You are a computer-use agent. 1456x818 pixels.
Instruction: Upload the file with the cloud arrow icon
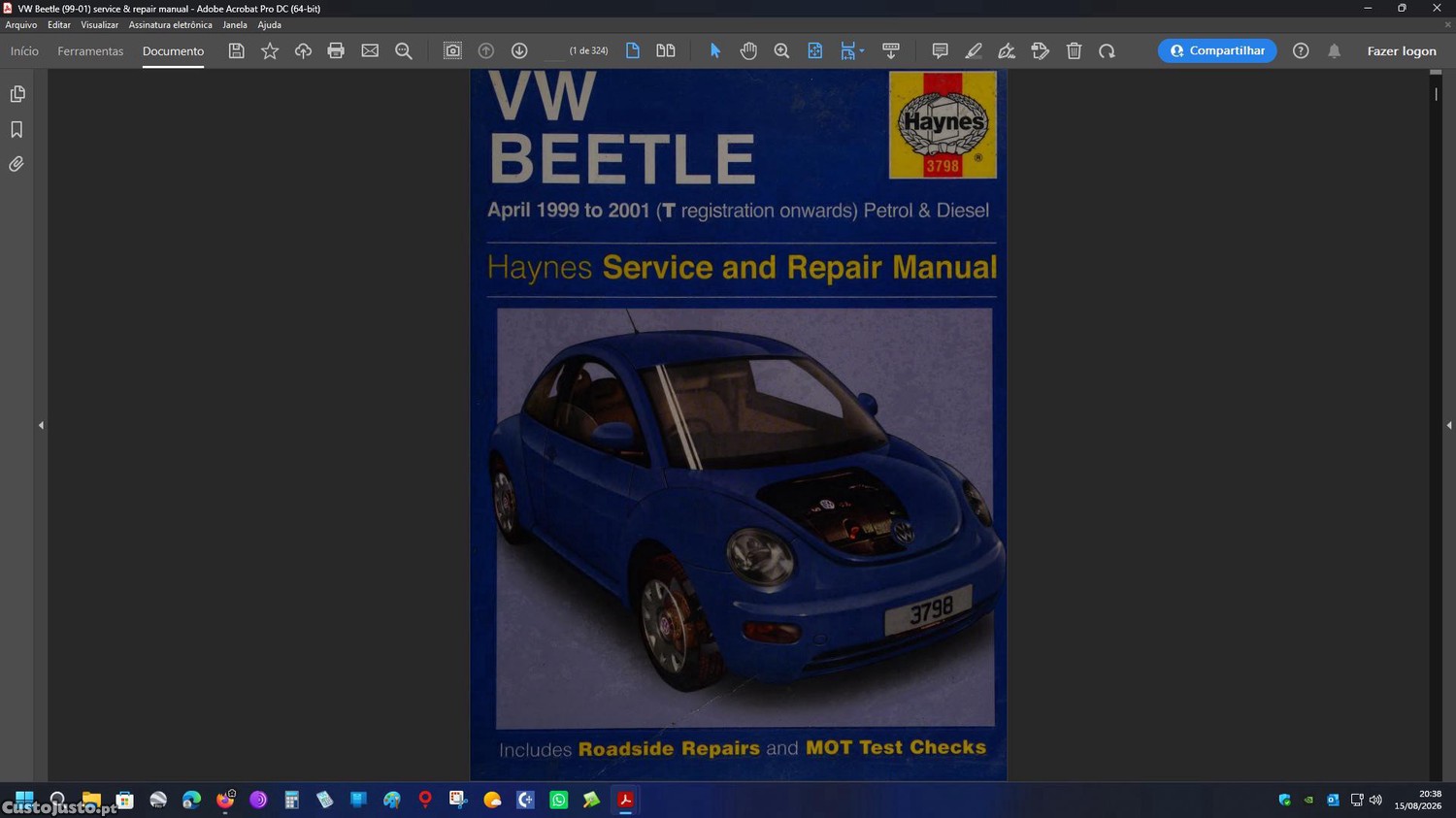point(303,50)
